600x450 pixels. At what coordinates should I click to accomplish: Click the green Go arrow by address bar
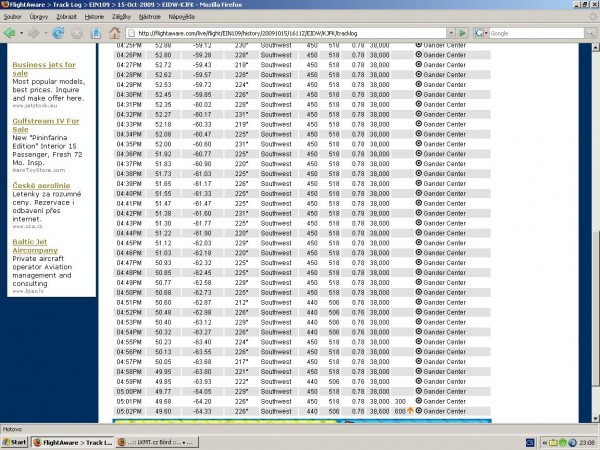462,33
